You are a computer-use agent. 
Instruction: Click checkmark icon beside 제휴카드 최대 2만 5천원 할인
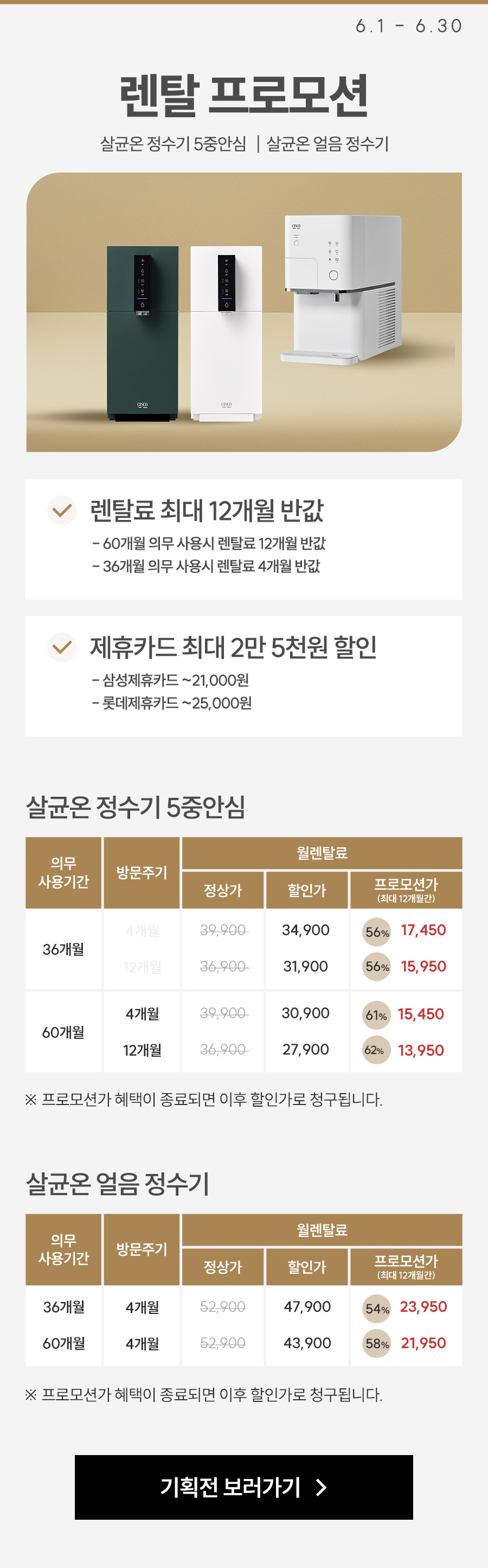62,646
